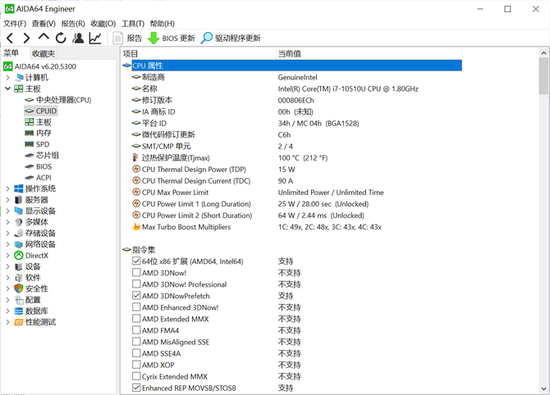Click the 芯片组 chipset icon
The height and width of the screenshot is (395, 550).
pos(29,155)
